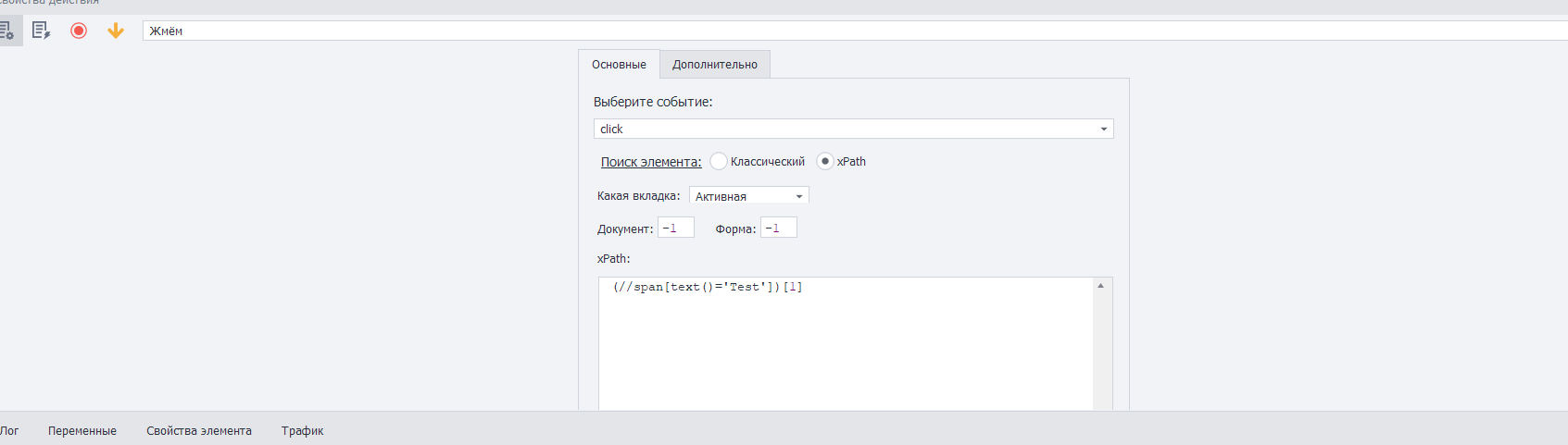Expand the Какая вкладка dropdown set to Активная
The width and height of the screenshot is (1568, 445).
coord(748,196)
